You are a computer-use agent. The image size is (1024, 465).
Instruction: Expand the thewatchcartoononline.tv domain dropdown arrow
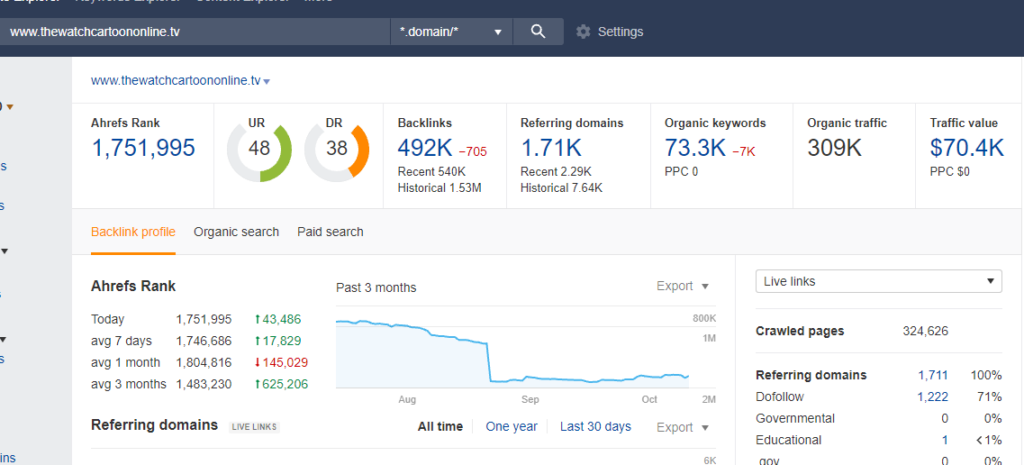click(x=266, y=82)
